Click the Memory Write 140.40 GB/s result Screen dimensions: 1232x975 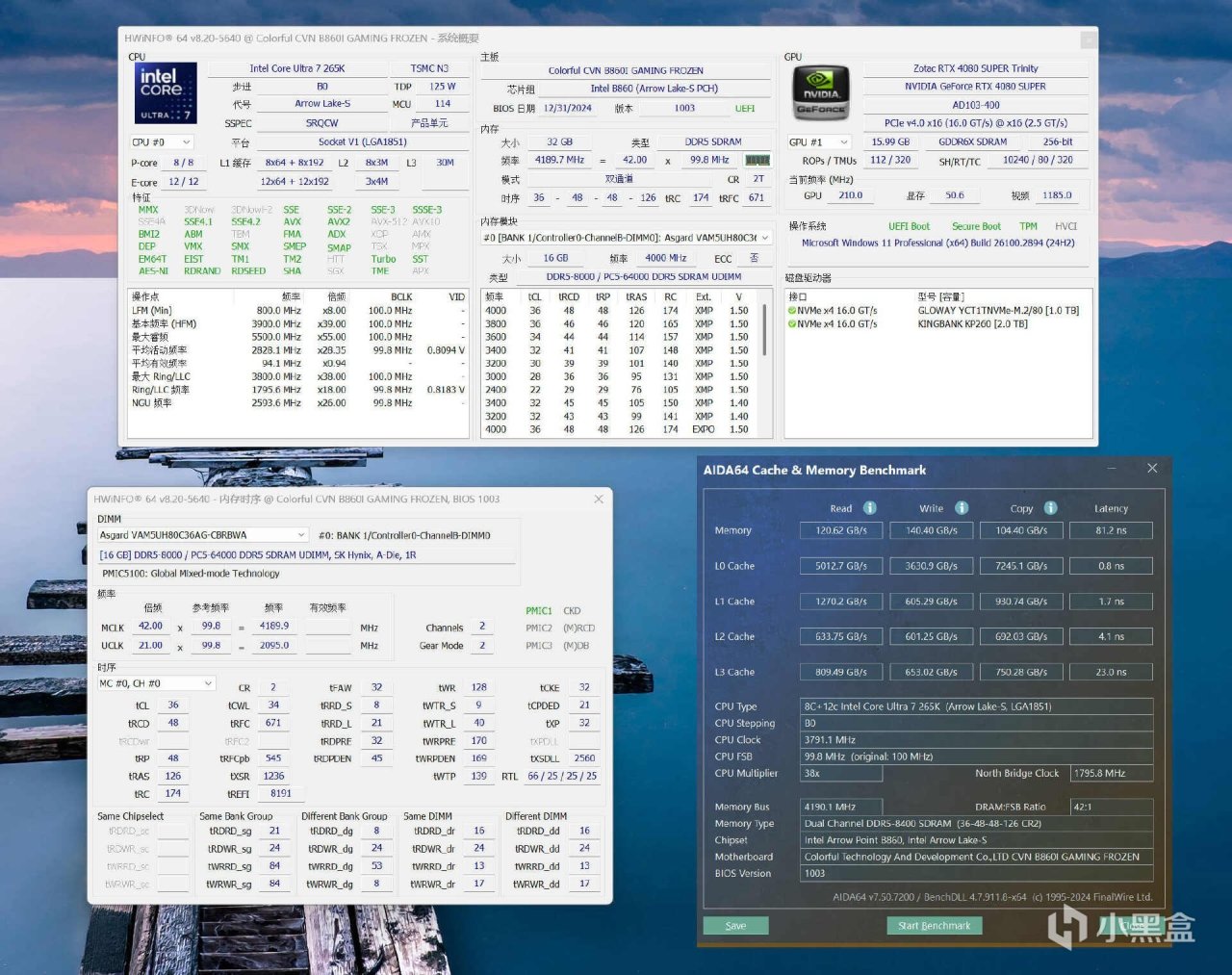932,530
